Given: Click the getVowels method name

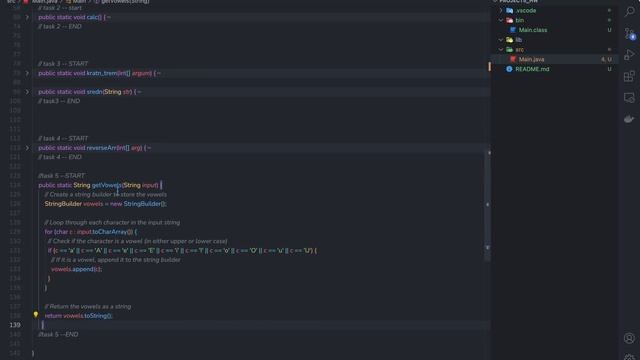Looking at the screenshot, I should (107, 185).
